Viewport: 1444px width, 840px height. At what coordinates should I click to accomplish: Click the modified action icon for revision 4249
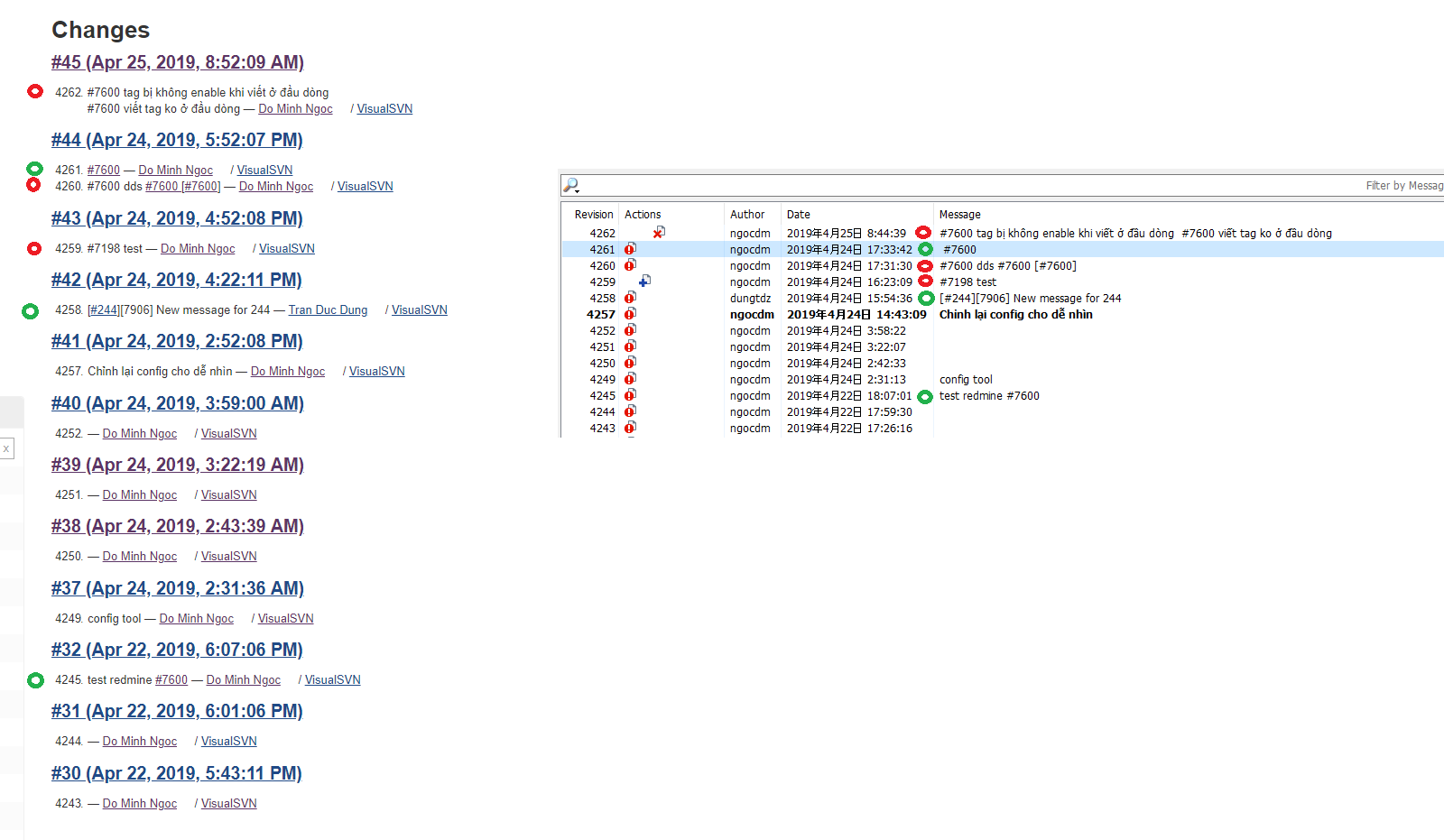point(630,379)
